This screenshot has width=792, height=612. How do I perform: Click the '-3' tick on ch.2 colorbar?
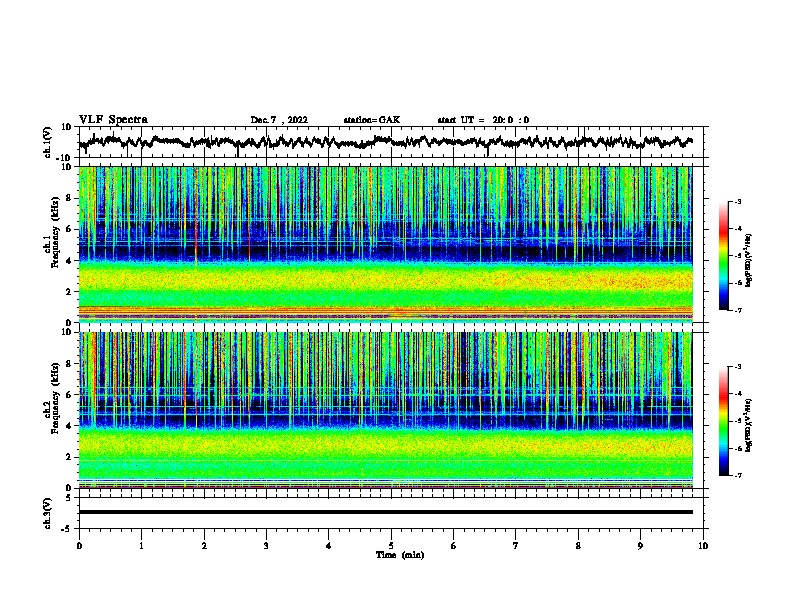coord(738,367)
